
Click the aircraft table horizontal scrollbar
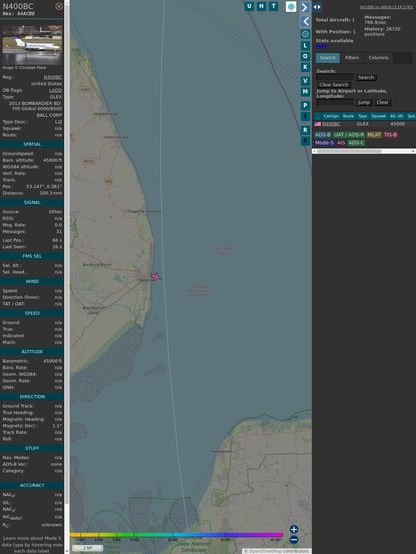(364, 151)
